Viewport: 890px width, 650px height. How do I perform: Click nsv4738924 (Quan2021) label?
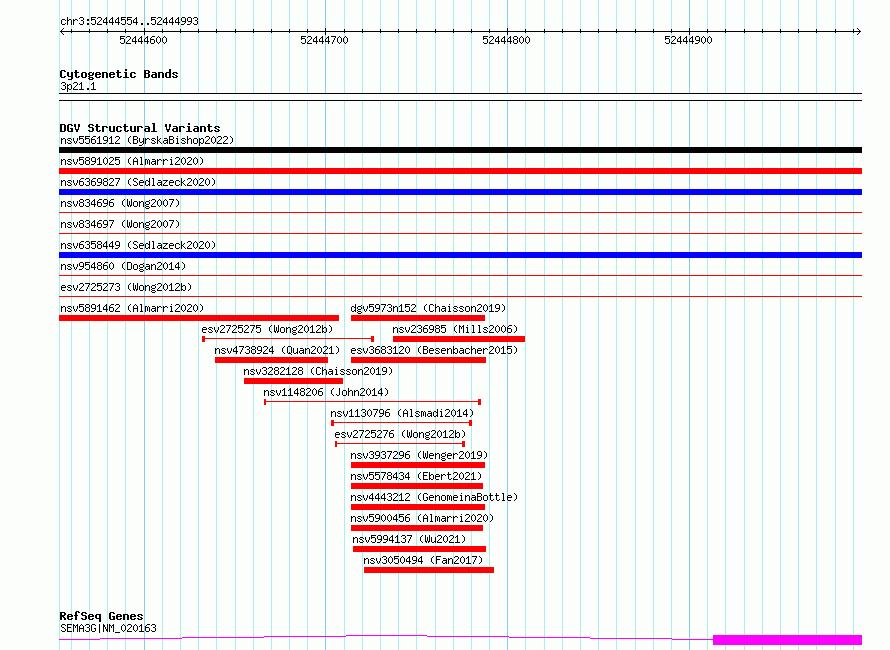click(277, 350)
